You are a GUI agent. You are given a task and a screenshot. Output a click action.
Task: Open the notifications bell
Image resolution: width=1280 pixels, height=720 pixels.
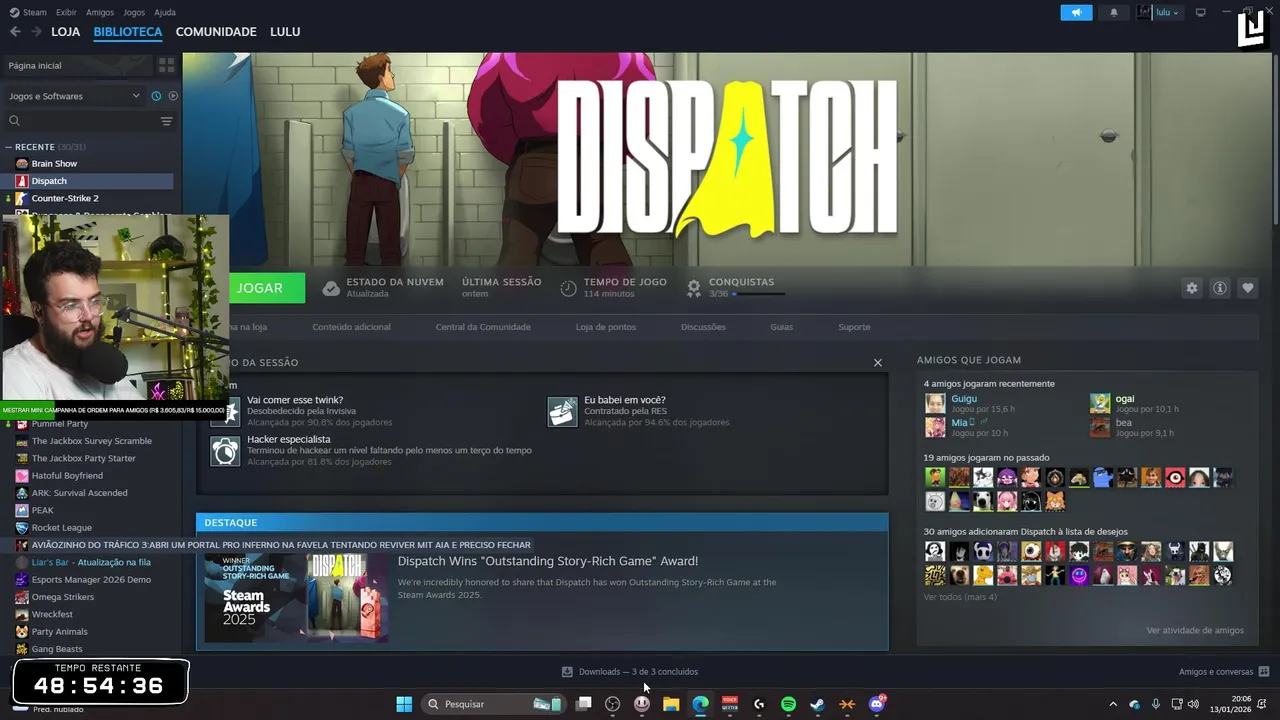click(x=1114, y=13)
